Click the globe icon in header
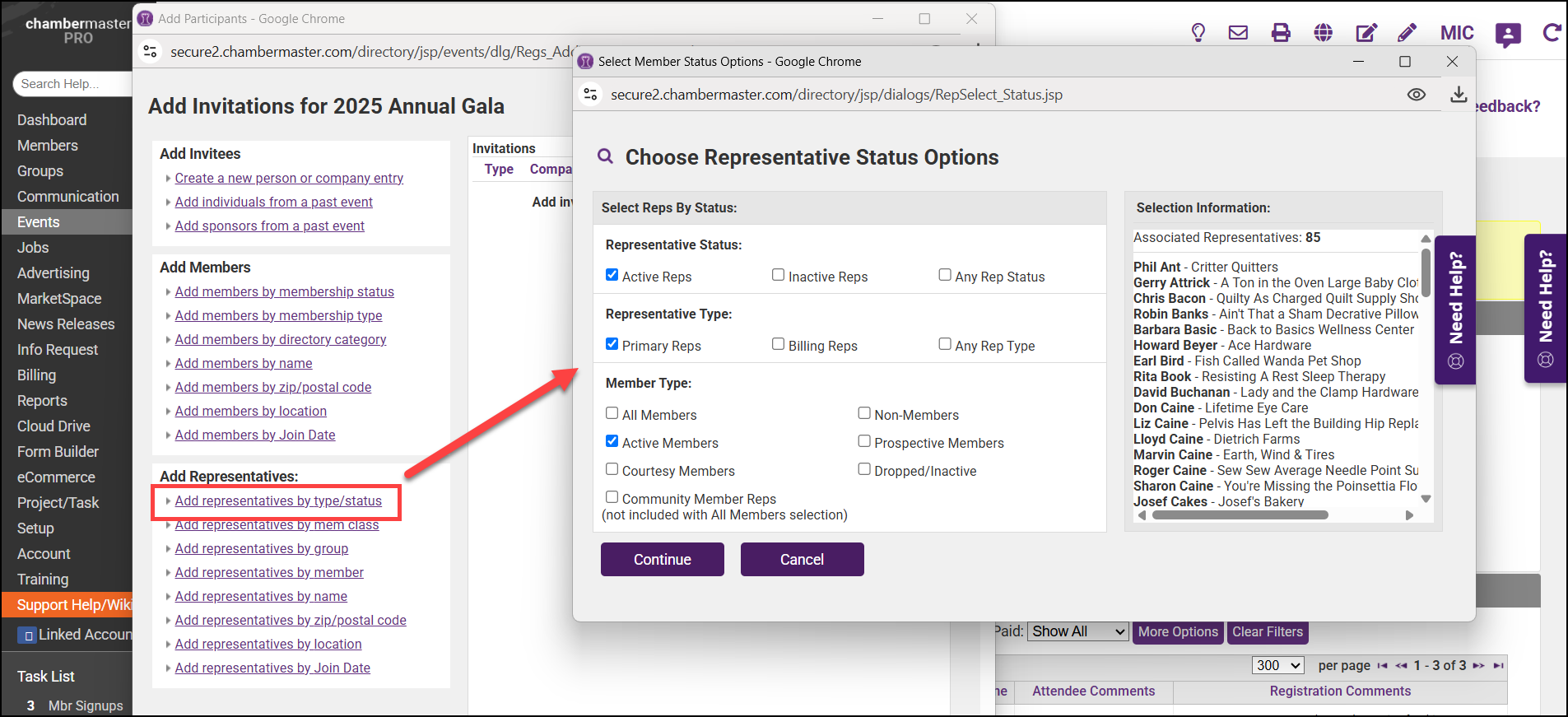1568x717 pixels. (1324, 33)
